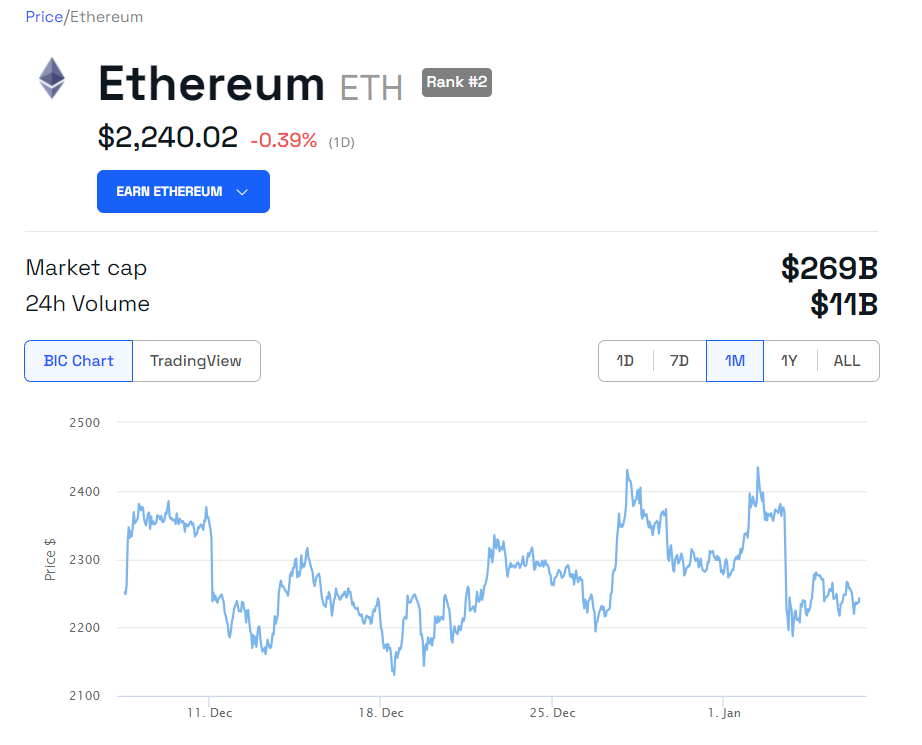Switch to the BIC Chart tab

pyautogui.click(x=79, y=361)
